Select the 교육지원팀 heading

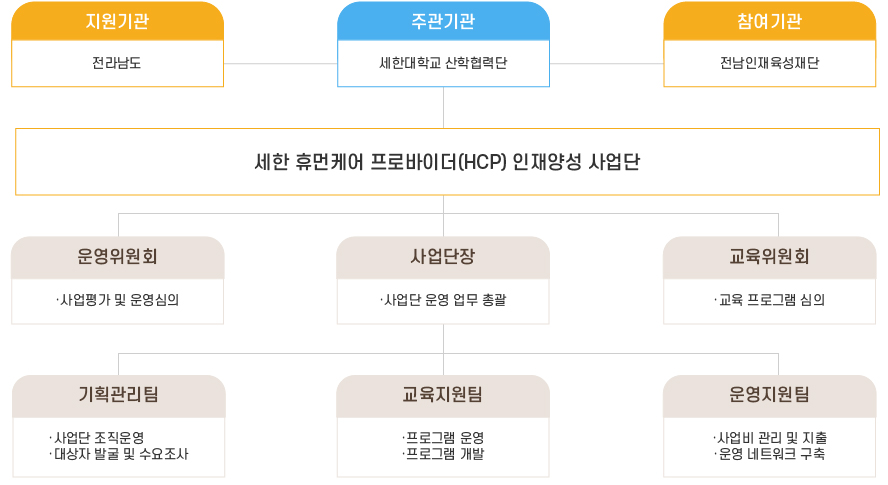[x=443, y=395]
